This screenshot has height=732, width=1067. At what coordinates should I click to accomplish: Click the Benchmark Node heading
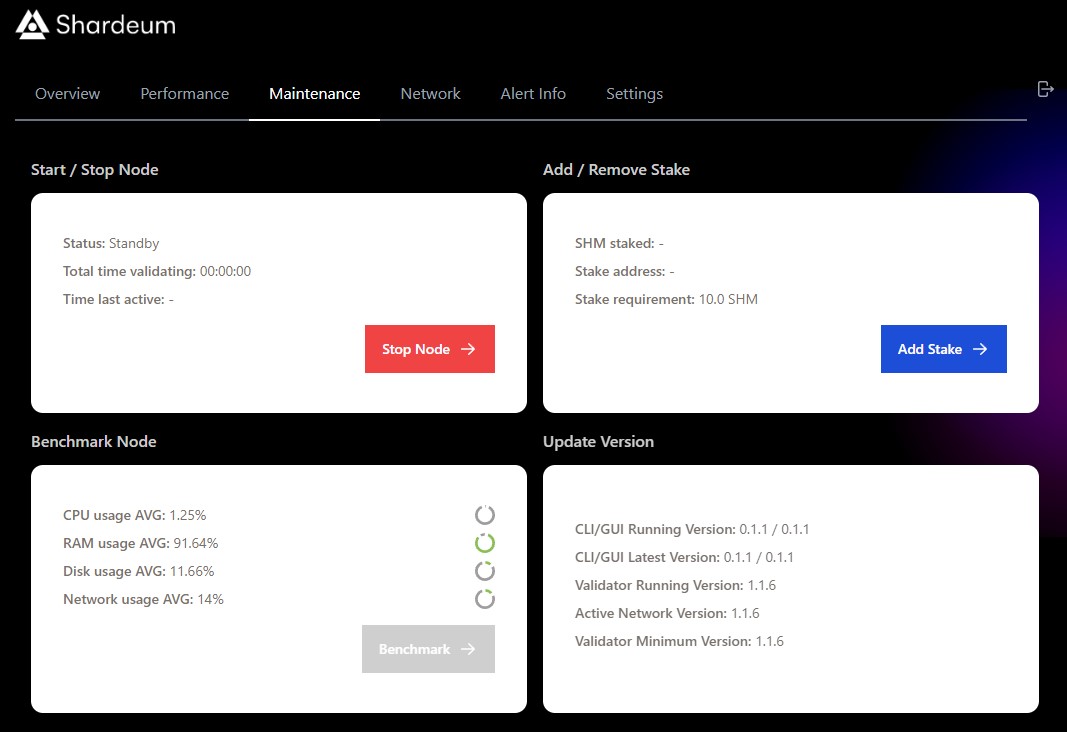pos(93,442)
